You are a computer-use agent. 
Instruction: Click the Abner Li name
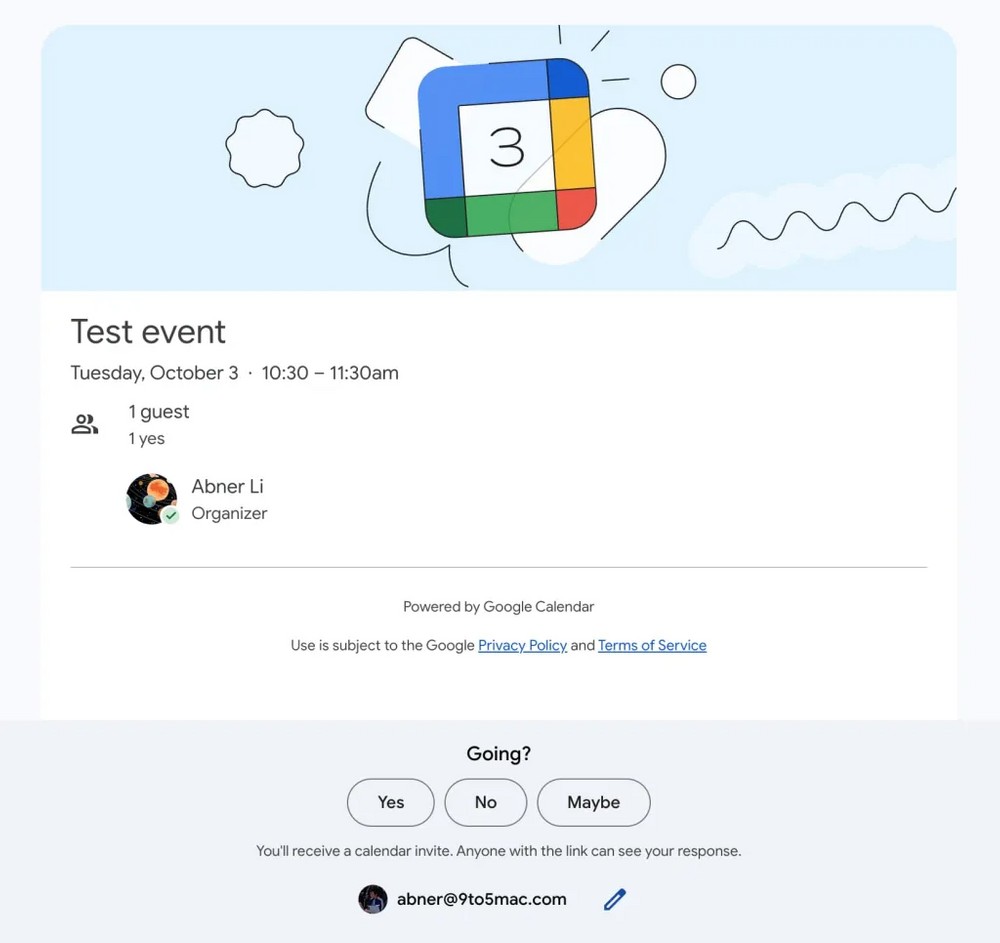click(228, 487)
